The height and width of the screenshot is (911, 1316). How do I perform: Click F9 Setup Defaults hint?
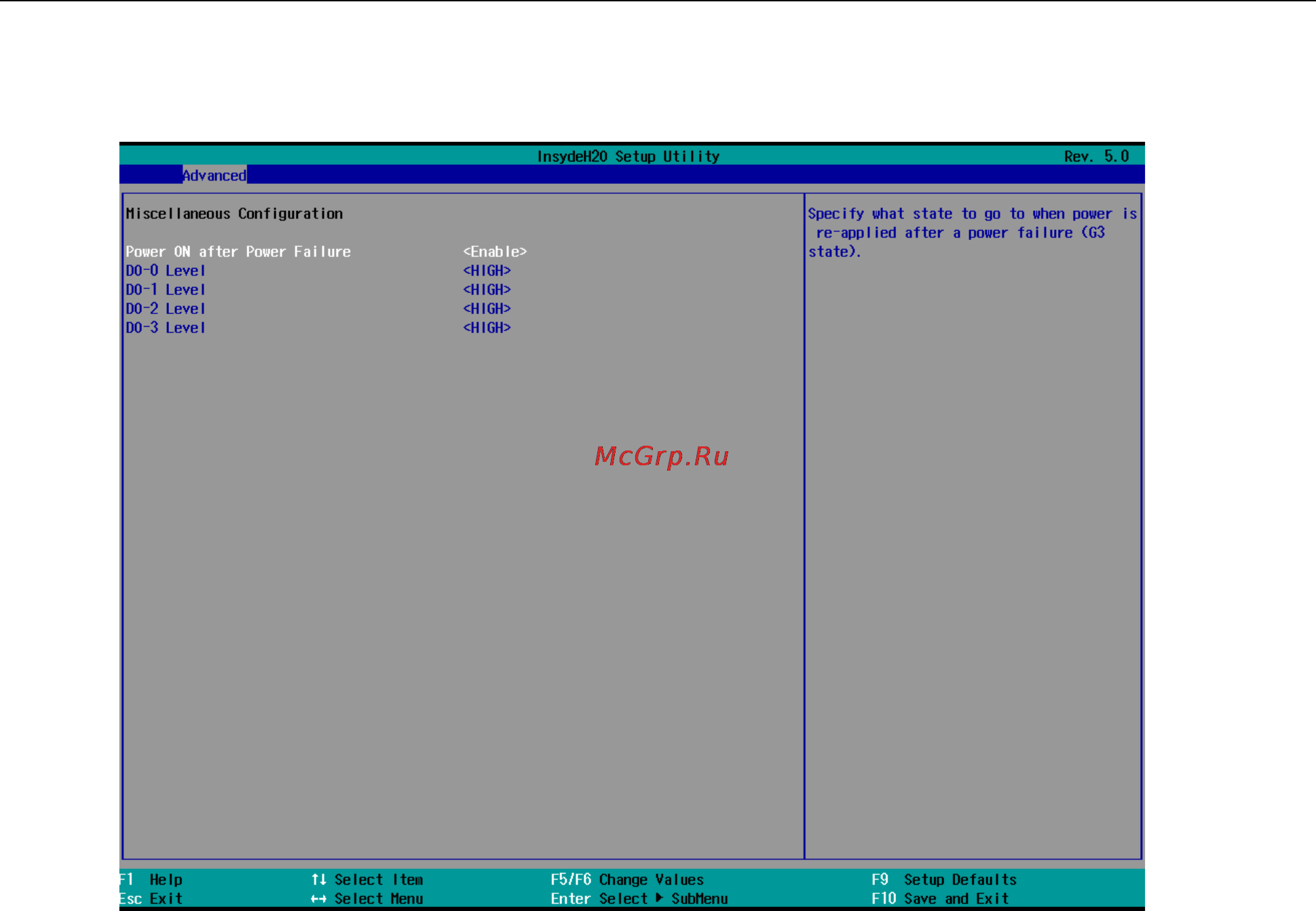tap(944, 880)
